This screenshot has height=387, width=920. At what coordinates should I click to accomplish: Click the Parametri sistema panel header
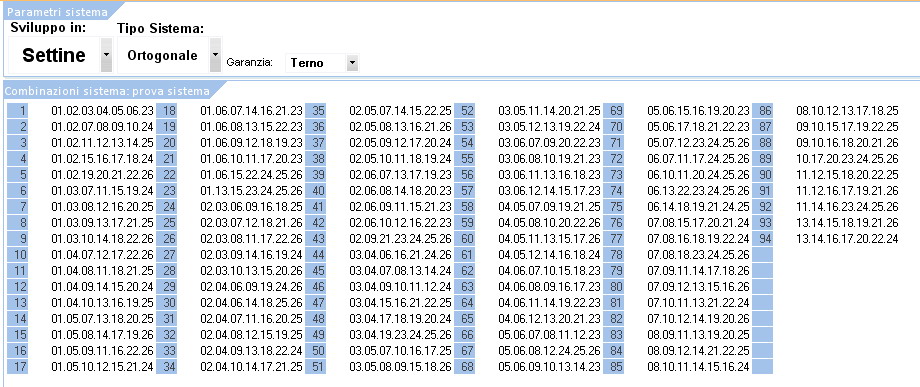(59, 12)
